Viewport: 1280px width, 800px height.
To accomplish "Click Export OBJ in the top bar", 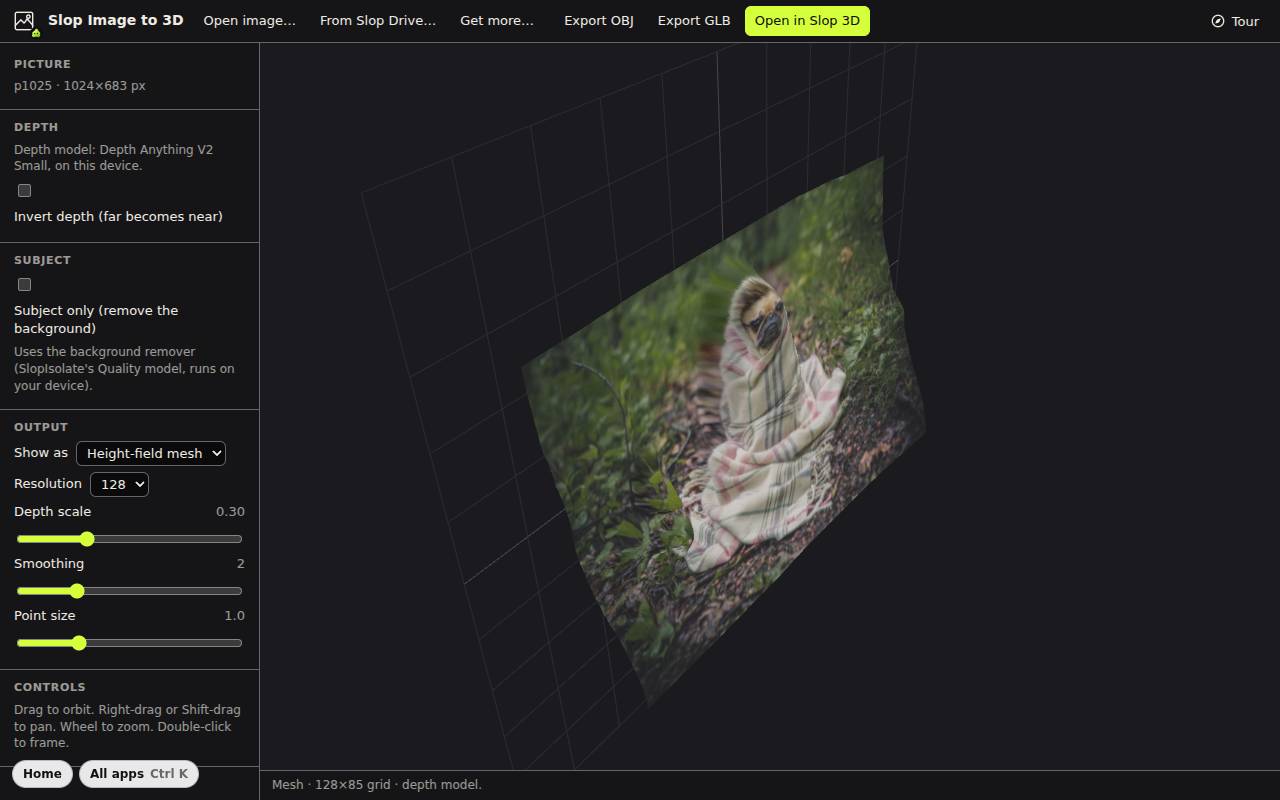I will pos(599,21).
